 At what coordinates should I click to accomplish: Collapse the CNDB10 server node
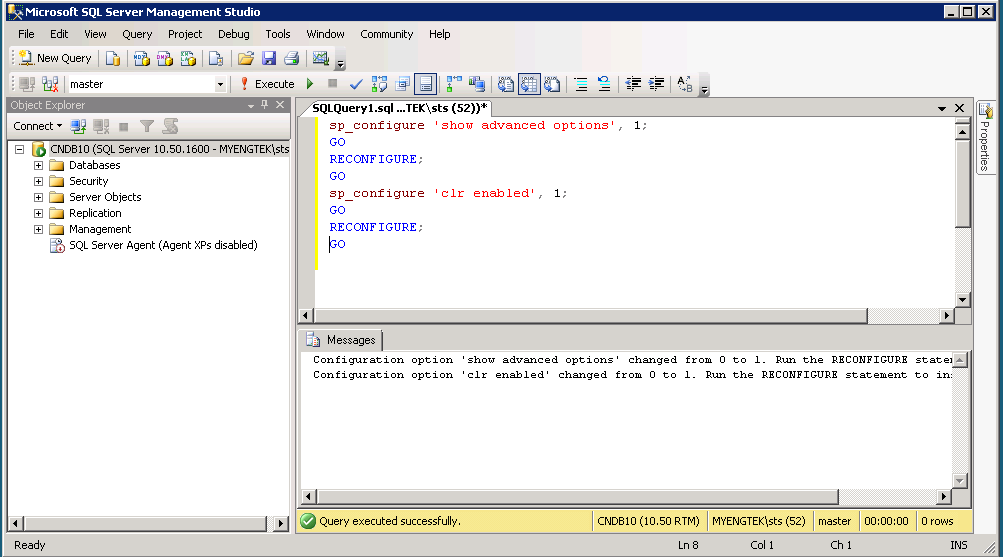click(x=20, y=149)
